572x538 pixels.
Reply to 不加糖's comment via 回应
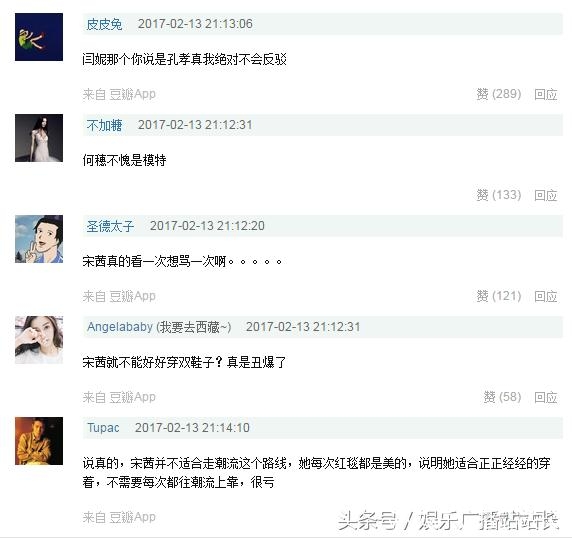point(546,195)
